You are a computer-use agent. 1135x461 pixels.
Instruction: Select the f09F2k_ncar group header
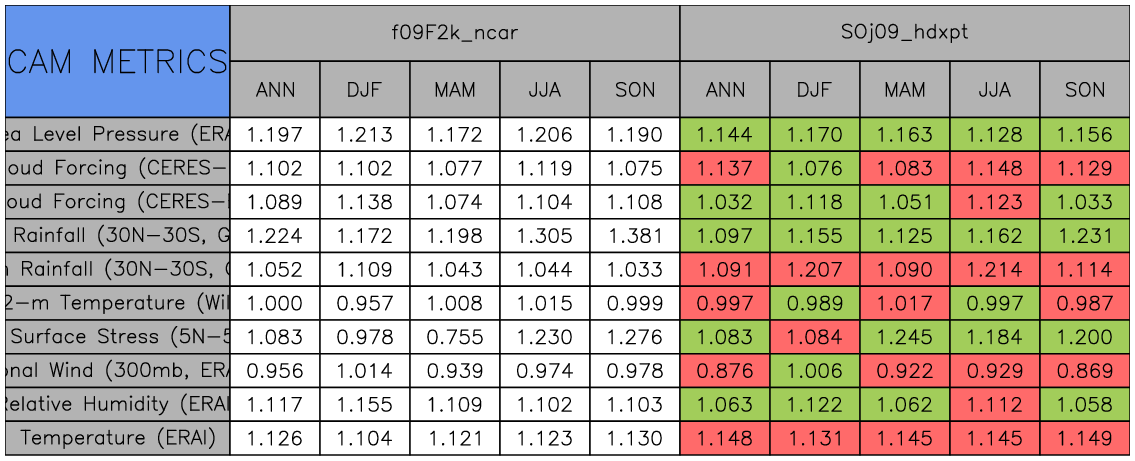coord(455,32)
